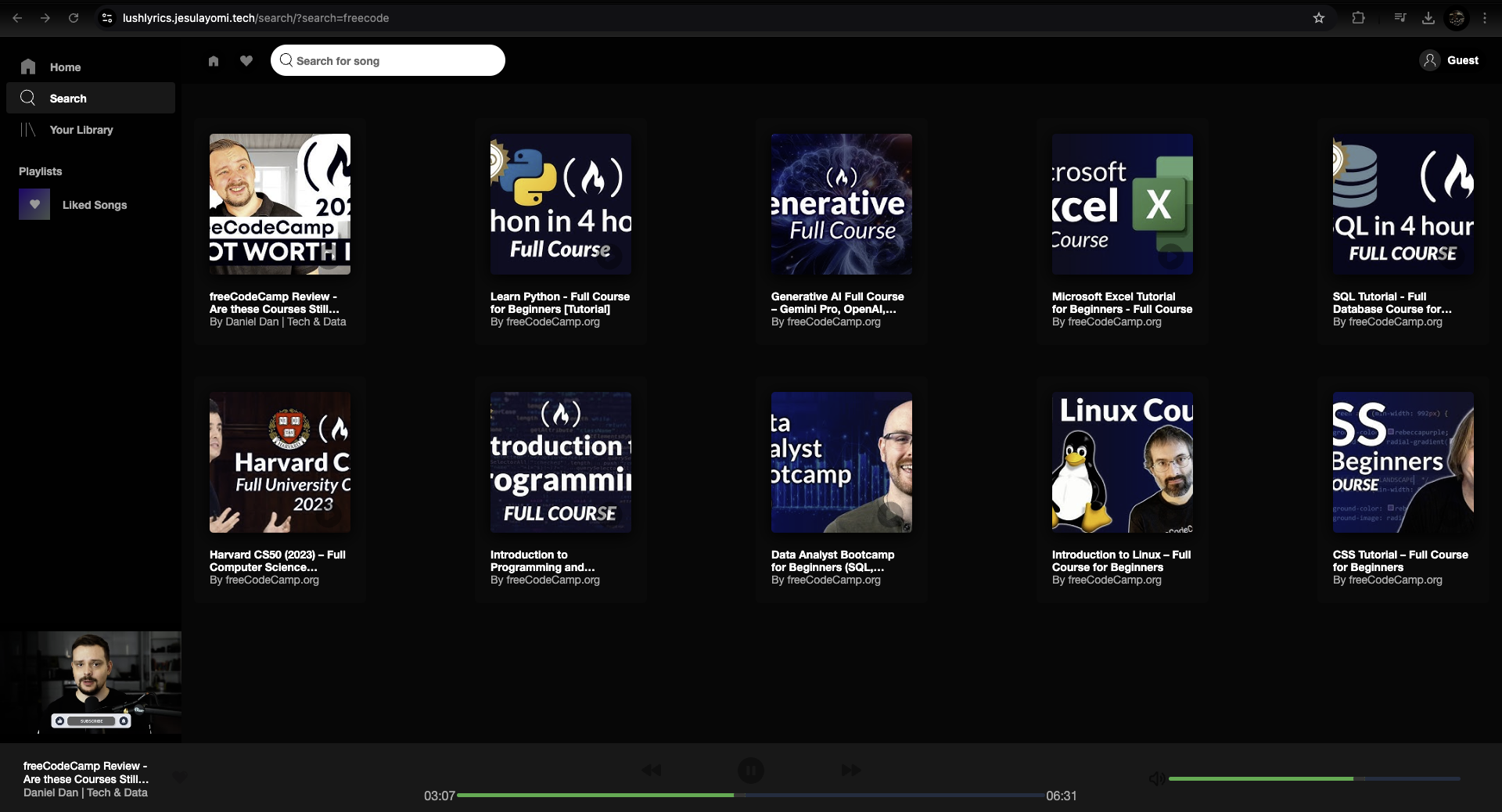This screenshot has height=812, width=1502.
Task: Open the browser downloads icon
Action: click(1428, 17)
